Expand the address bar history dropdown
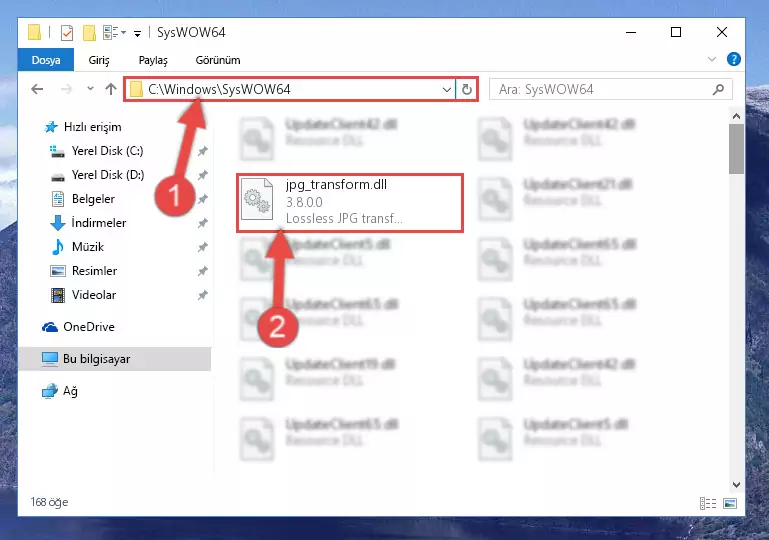The height and width of the screenshot is (540, 769). (446, 89)
